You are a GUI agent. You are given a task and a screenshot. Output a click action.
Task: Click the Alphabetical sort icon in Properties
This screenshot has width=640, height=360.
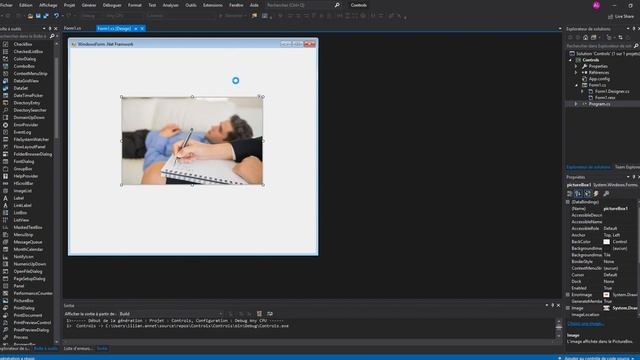(x=578, y=194)
